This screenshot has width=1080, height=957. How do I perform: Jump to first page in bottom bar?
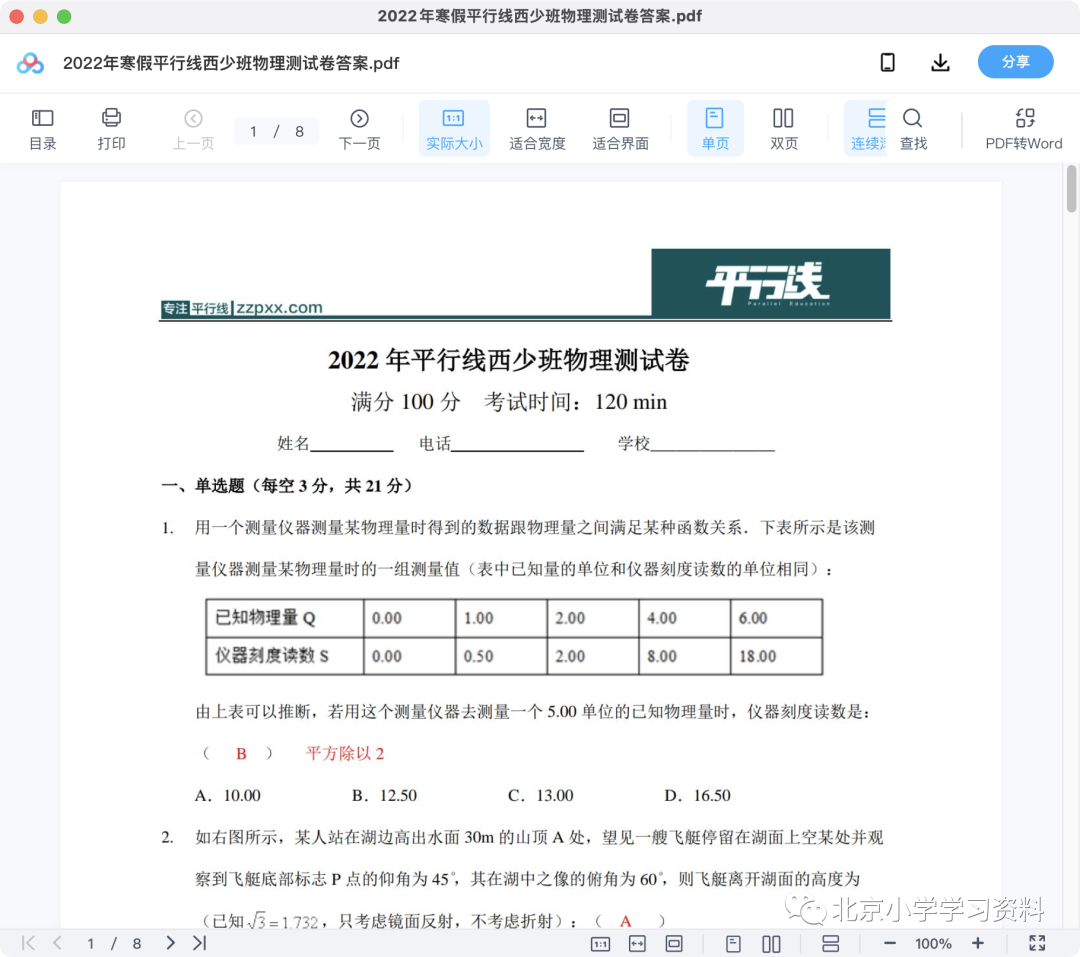pyautogui.click(x=28, y=943)
